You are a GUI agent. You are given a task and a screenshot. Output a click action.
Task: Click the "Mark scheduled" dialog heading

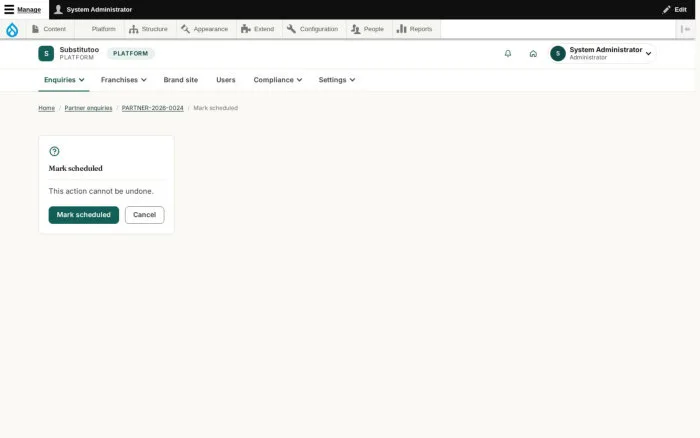click(75, 168)
